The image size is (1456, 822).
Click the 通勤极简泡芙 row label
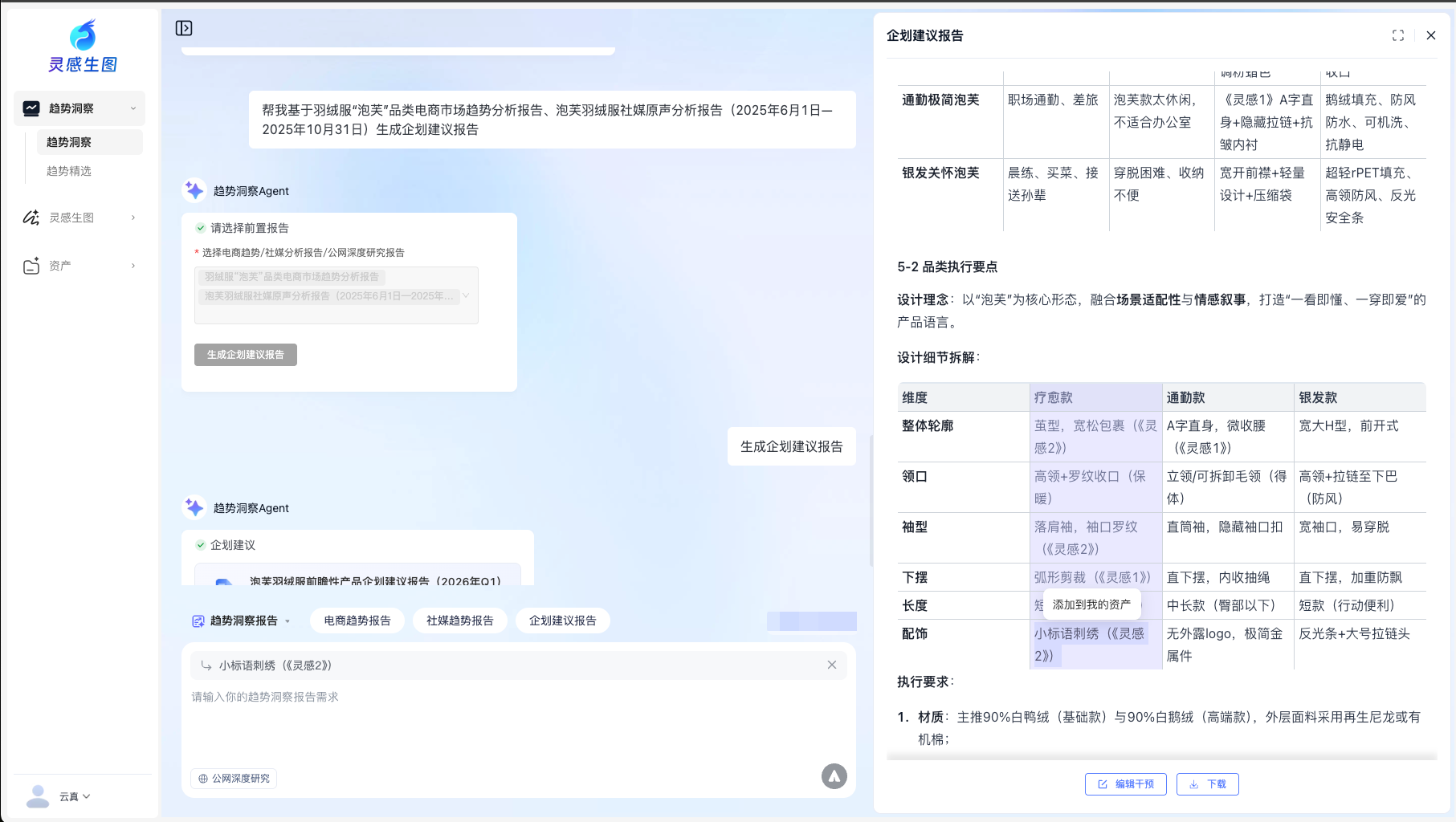pos(940,100)
